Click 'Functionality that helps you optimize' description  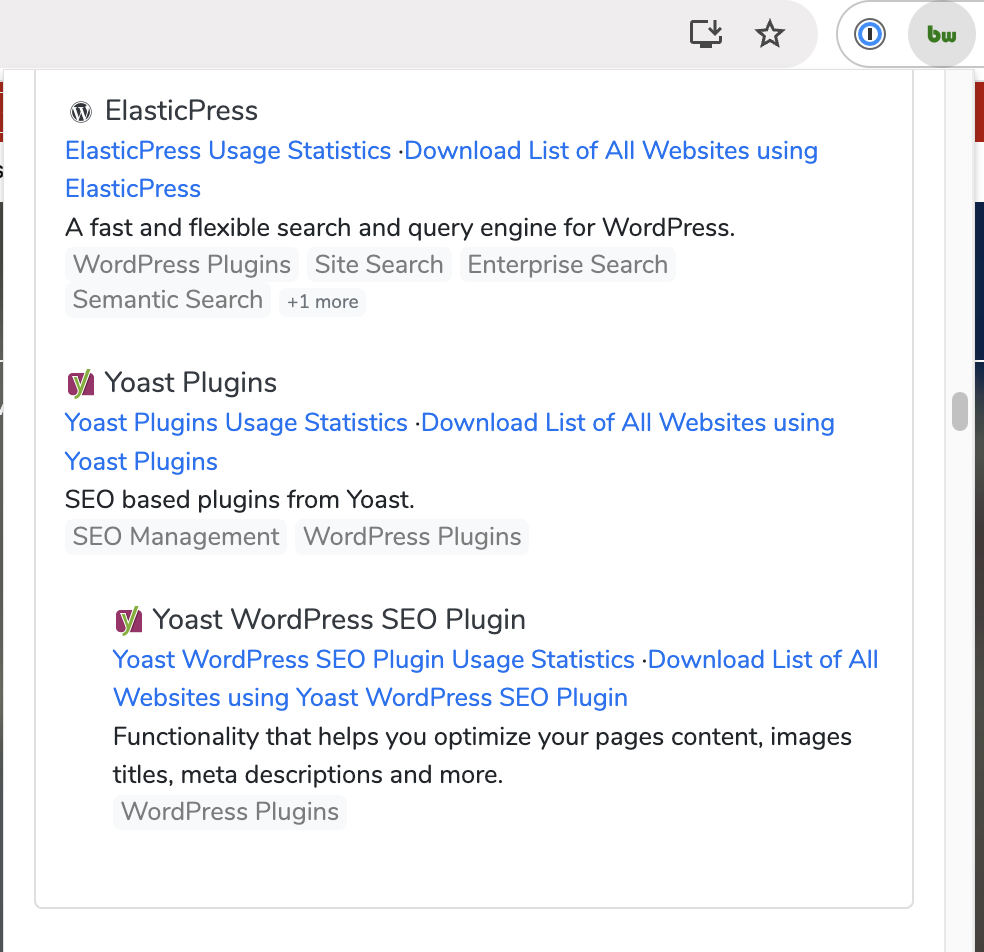[482, 756]
